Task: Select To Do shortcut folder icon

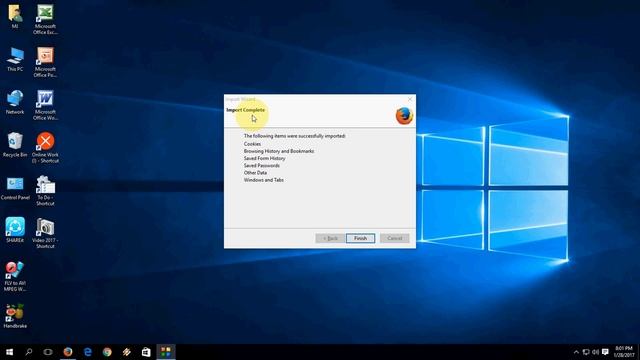Action: 45,191
